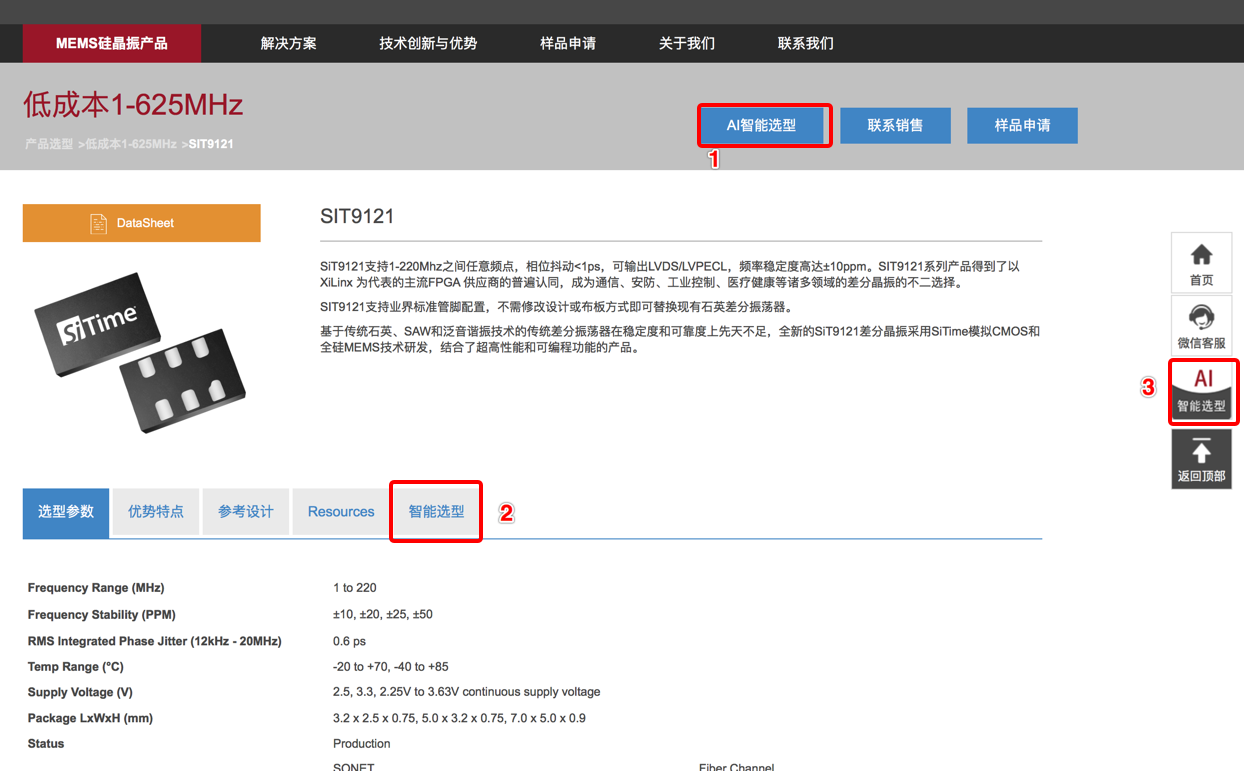Click the Supply Voltage (V) label
Screen dimensions: 1244x771
coord(80,692)
